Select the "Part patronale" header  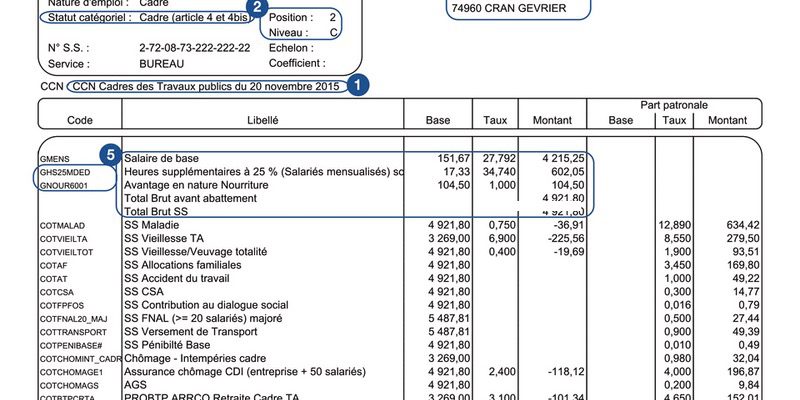pyautogui.click(x=674, y=105)
